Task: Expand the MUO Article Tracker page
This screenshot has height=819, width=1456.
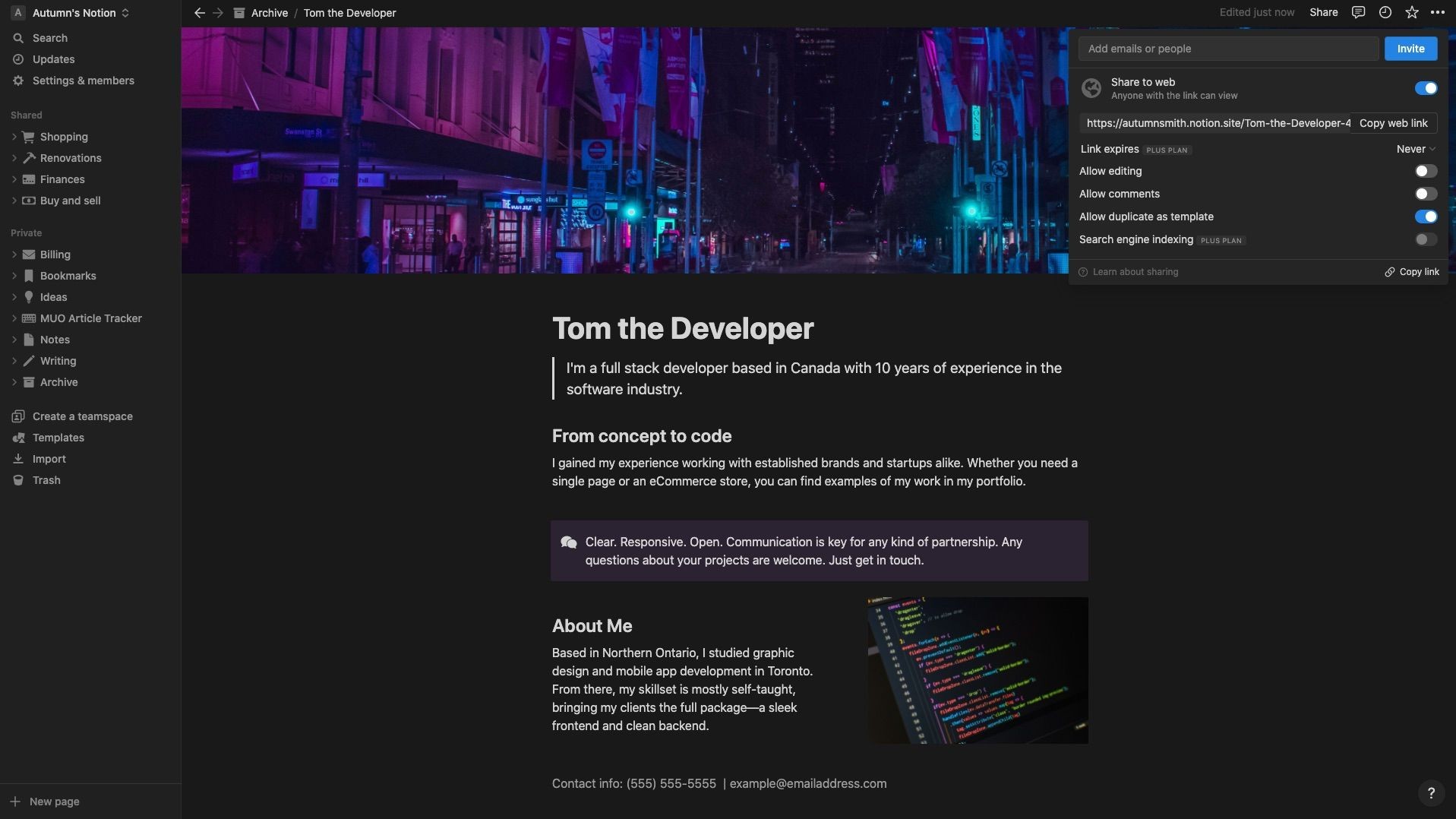Action: (14, 318)
